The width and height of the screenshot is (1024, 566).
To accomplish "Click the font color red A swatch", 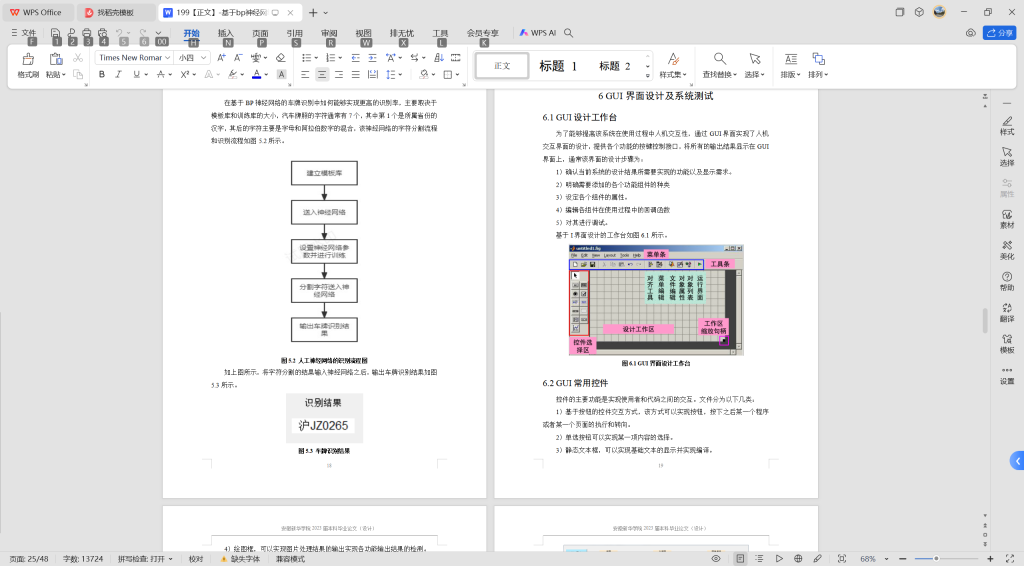I will click(257, 74).
